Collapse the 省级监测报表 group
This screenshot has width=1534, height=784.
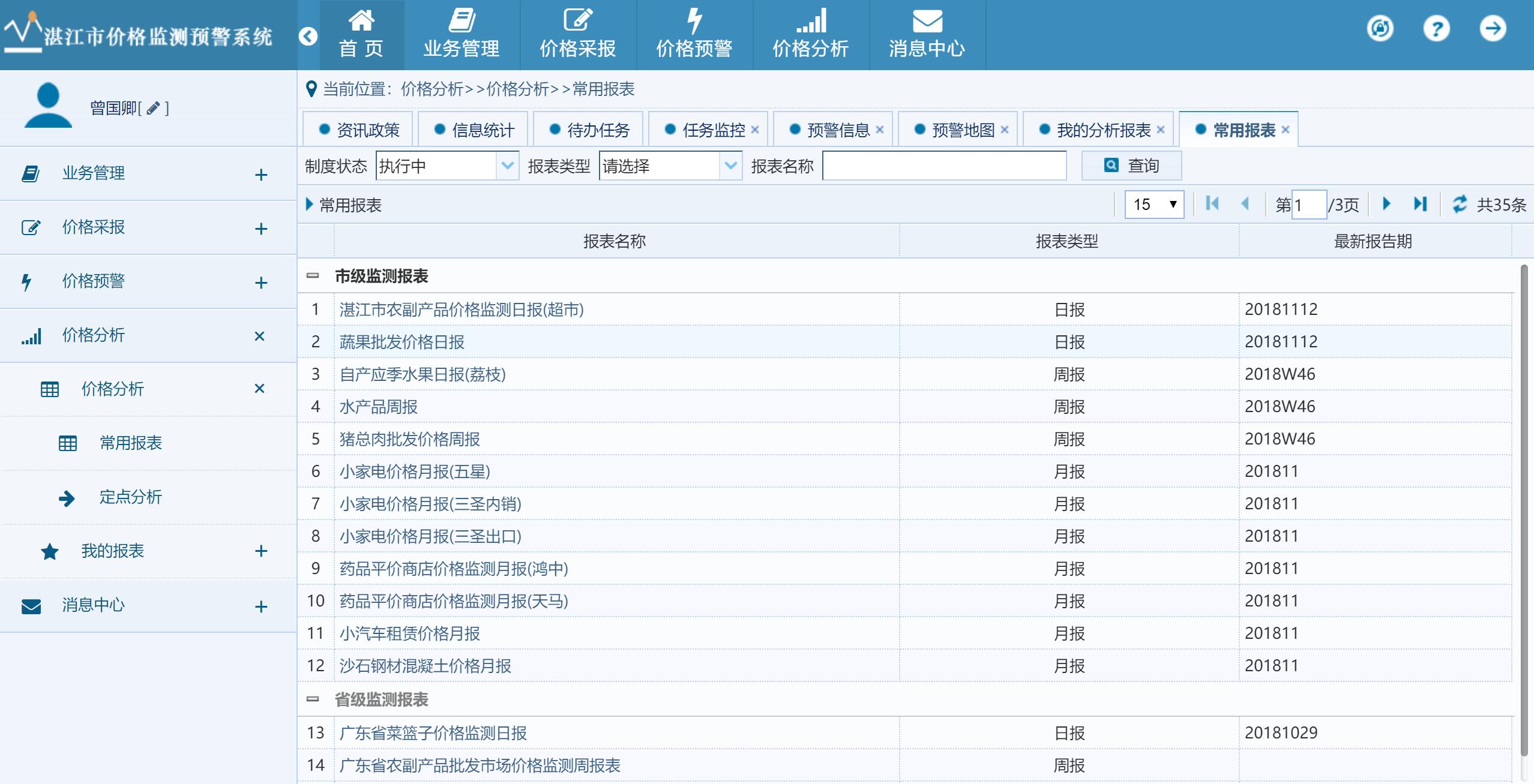click(313, 699)
